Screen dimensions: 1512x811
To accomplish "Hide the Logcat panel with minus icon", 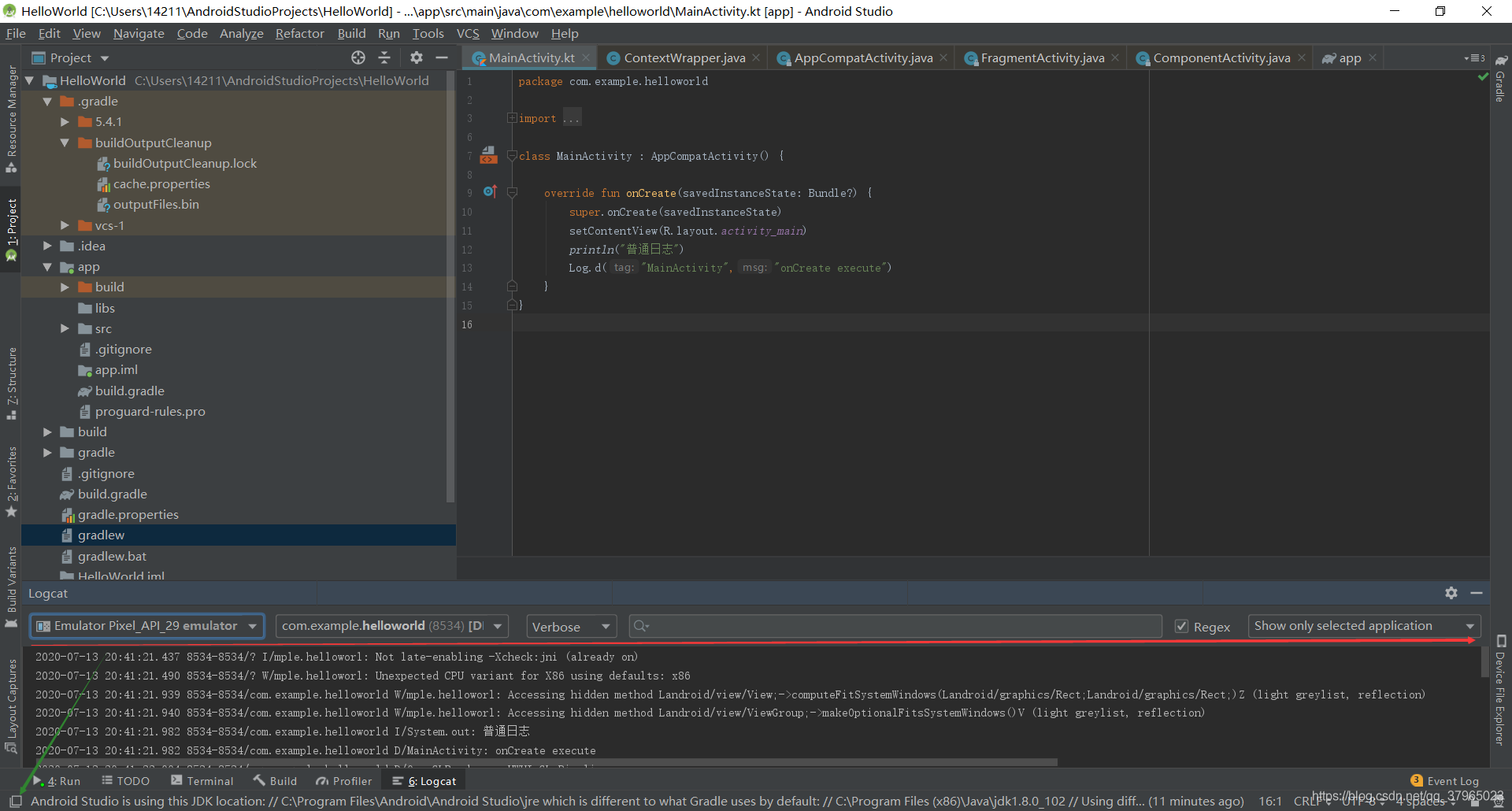I will click(1477, 593).
